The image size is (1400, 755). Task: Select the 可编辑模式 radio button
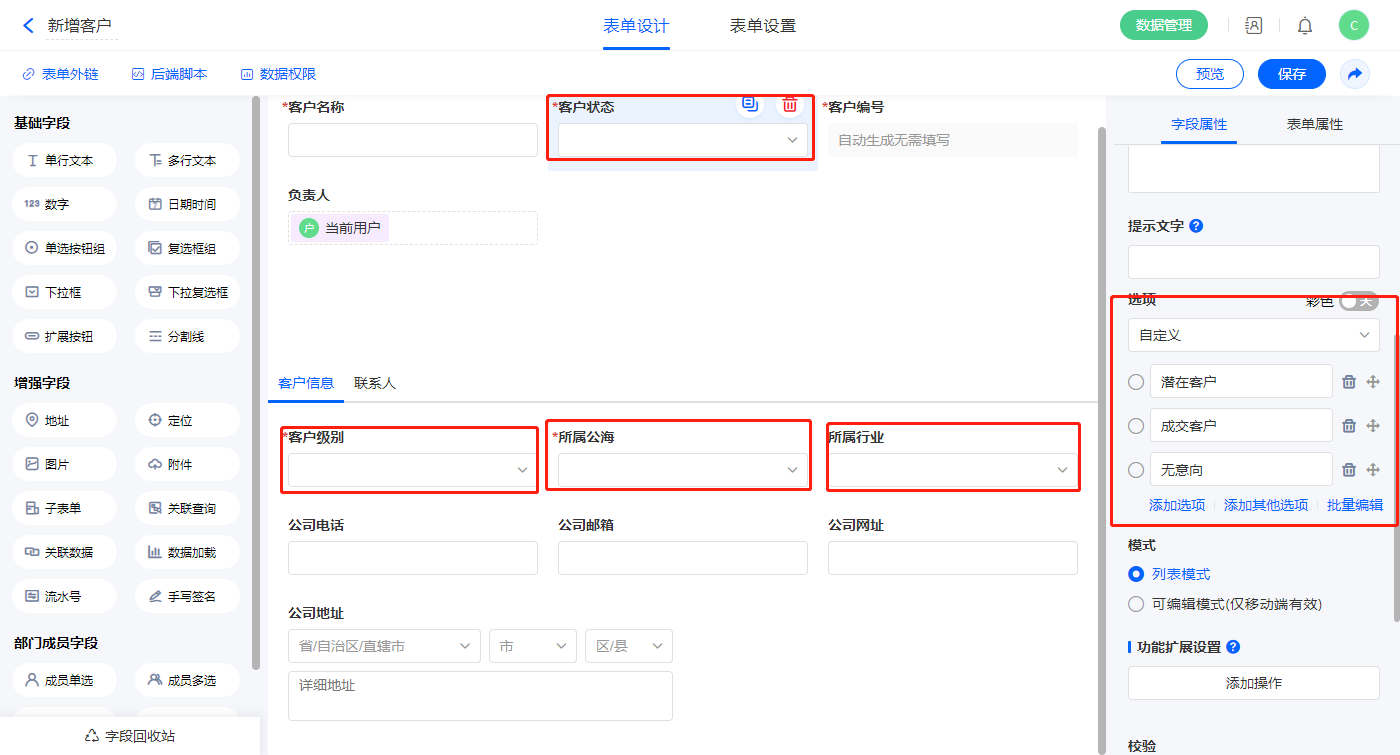click(x=1136, y=604)
